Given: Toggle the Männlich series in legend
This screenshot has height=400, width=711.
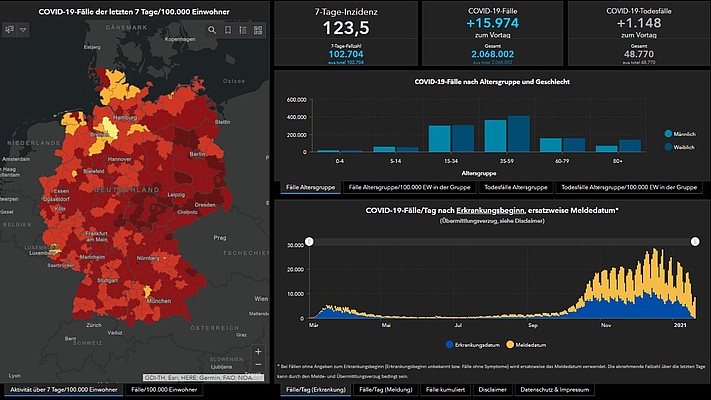Looking at the screenshot, I should click(680, 134).
